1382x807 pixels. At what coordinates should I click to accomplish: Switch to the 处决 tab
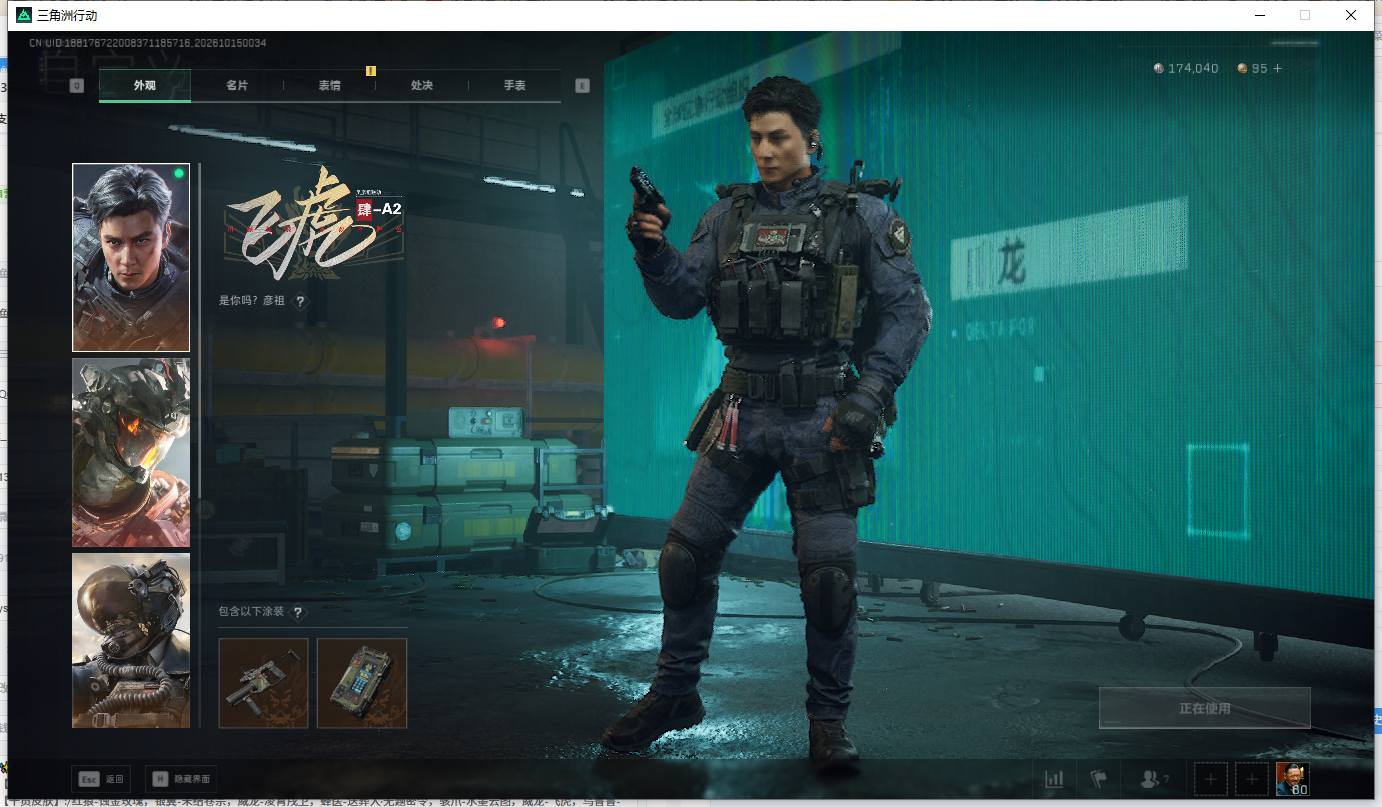(x=422, y=86)
